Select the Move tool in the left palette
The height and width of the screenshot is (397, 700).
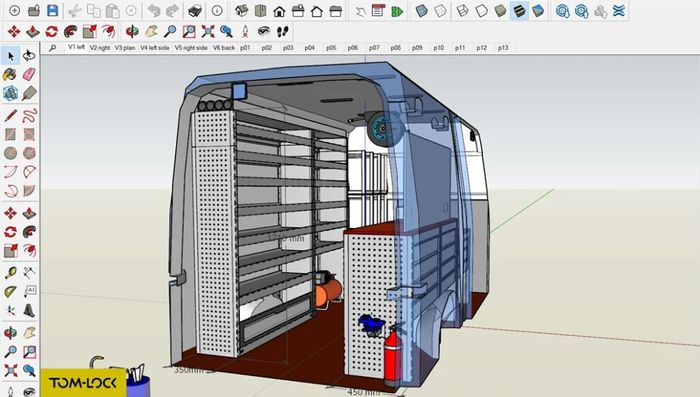(x=10, y=213)
